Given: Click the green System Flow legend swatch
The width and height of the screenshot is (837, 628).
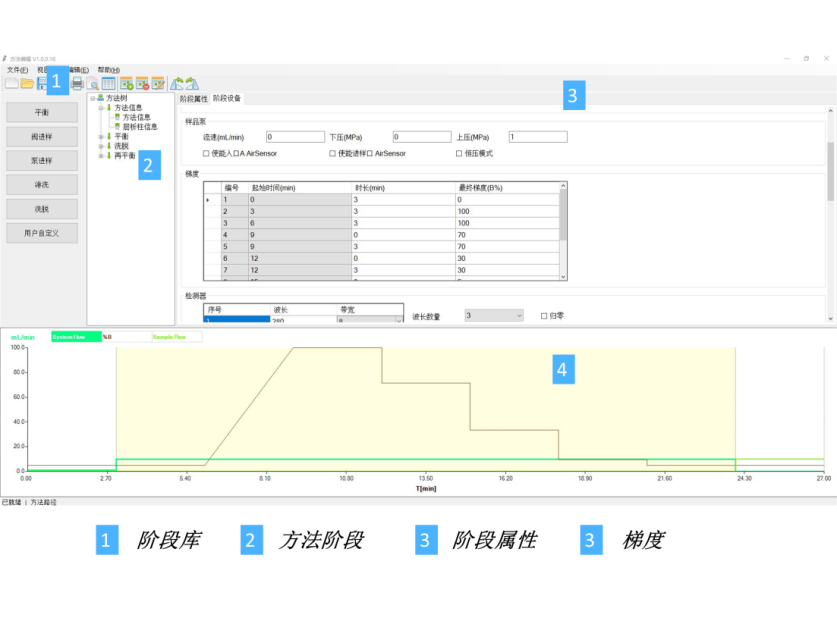Looking at the screenshot, I should click(75, 337).
